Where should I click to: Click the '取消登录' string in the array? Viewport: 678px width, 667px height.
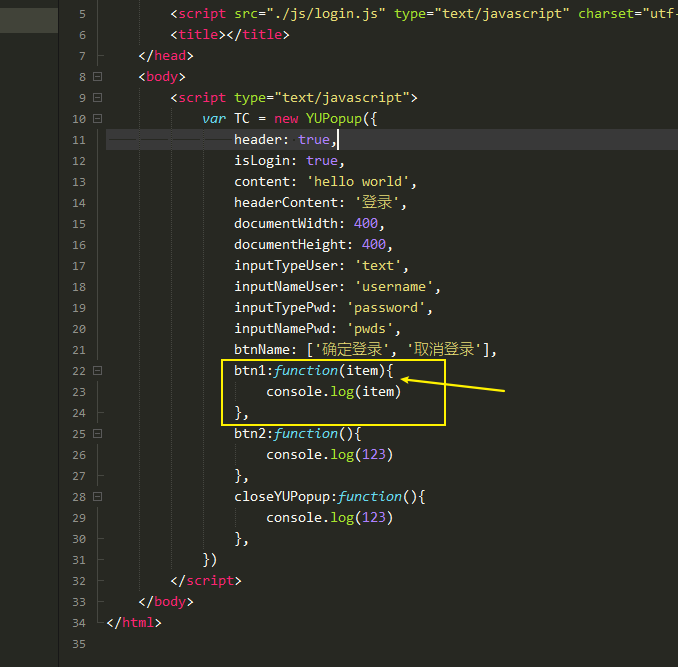[444, 349]
